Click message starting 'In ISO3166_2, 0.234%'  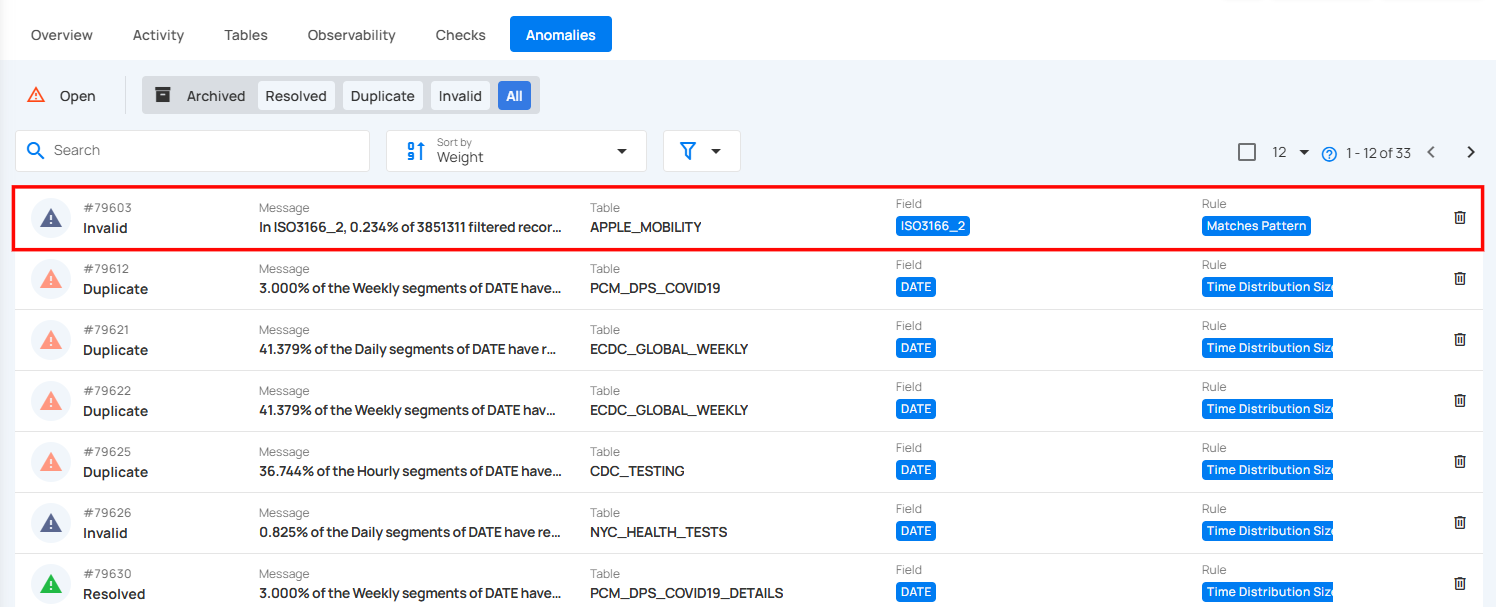410,227
